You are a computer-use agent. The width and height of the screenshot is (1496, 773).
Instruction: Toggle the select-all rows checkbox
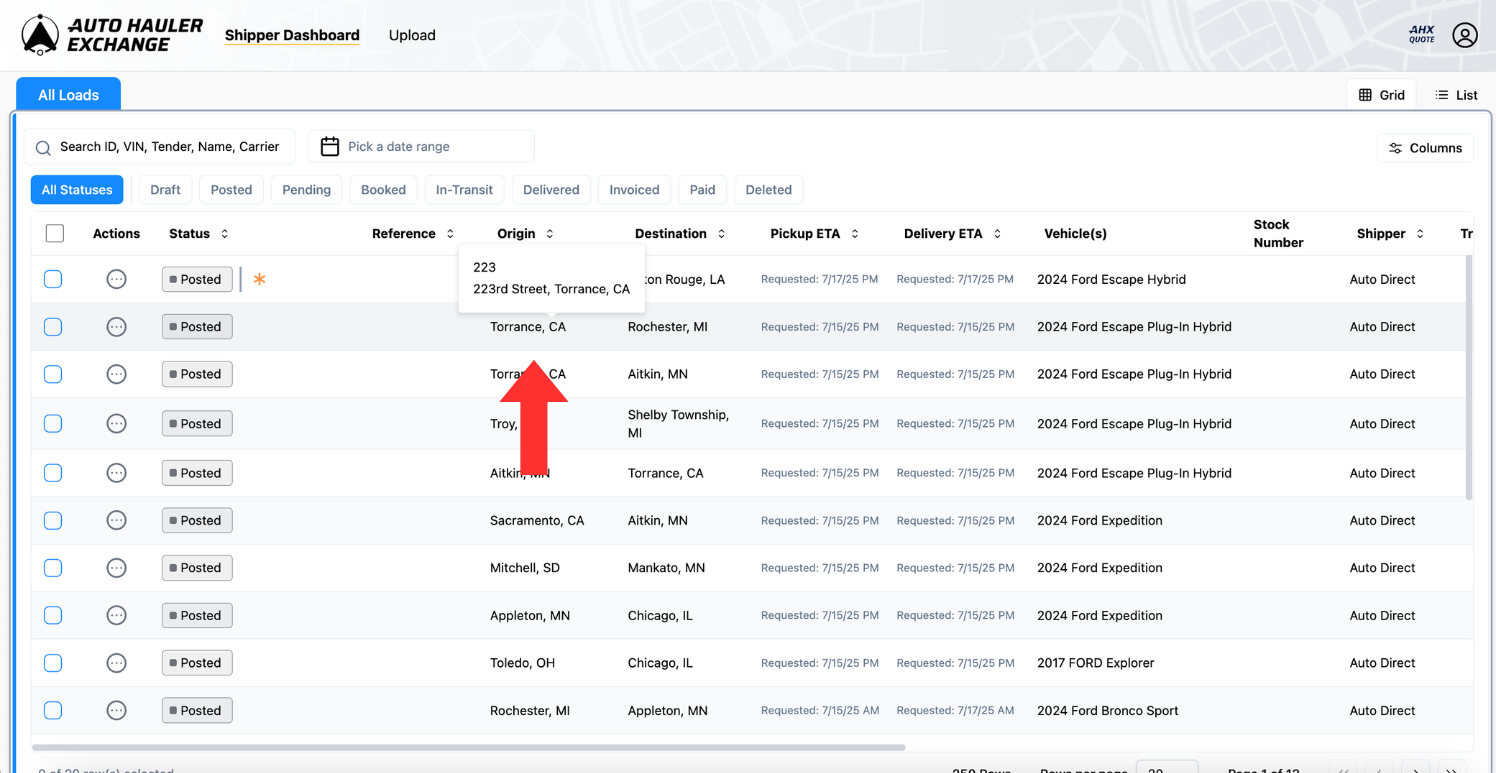(55, 233)
